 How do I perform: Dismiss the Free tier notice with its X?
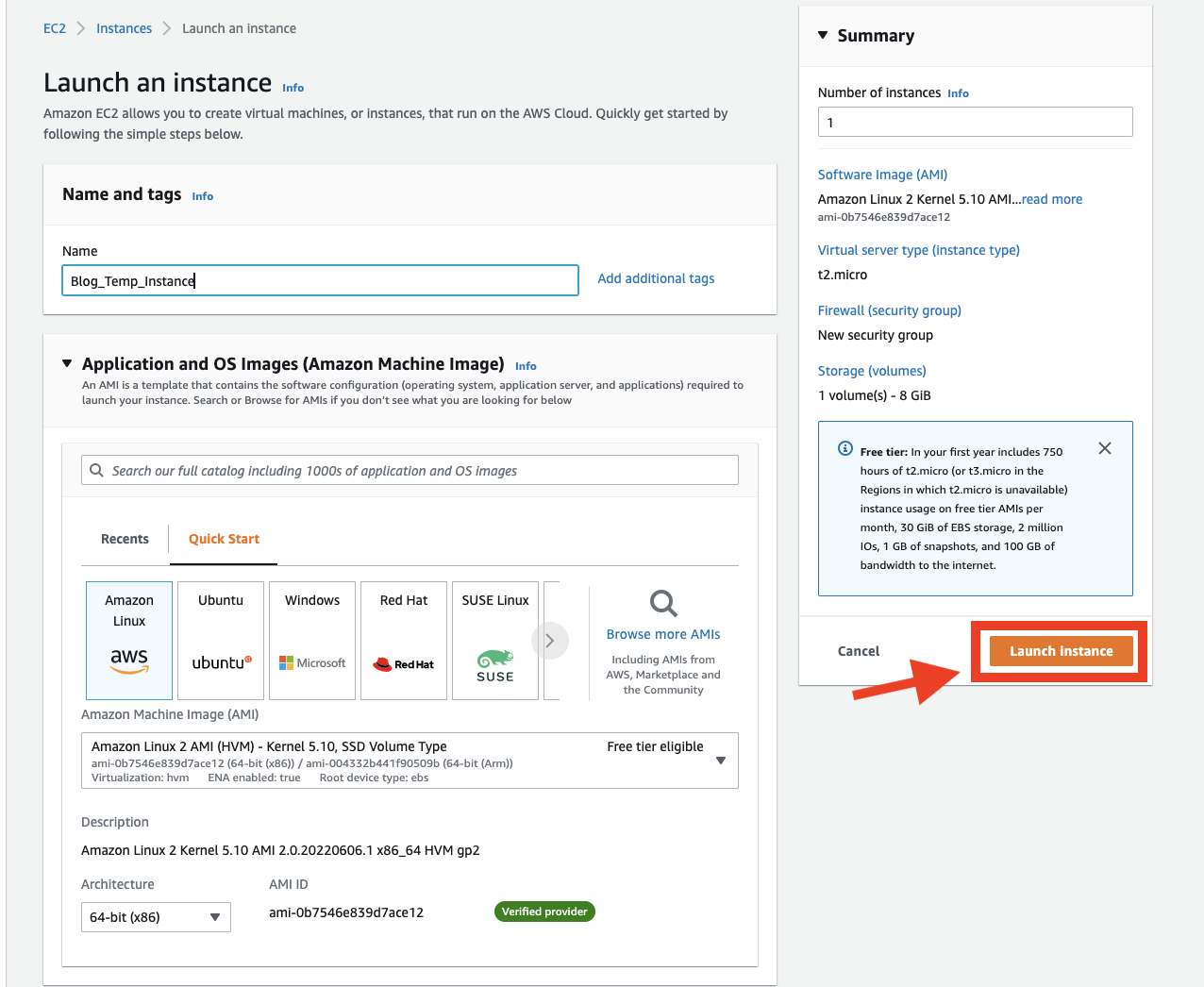[1104, 448]
